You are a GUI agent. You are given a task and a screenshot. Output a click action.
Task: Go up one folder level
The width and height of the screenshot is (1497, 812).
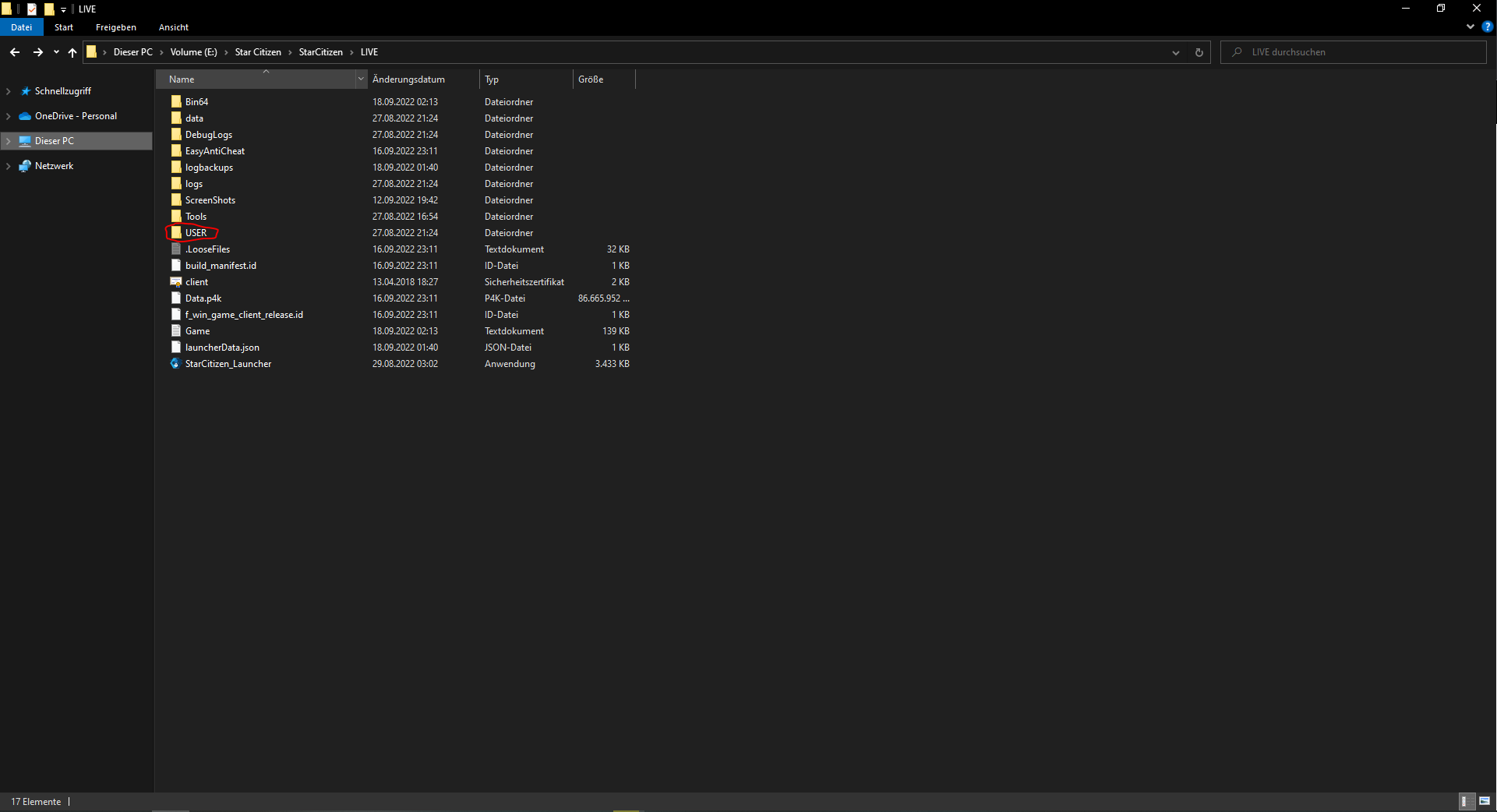pos(72,52)
